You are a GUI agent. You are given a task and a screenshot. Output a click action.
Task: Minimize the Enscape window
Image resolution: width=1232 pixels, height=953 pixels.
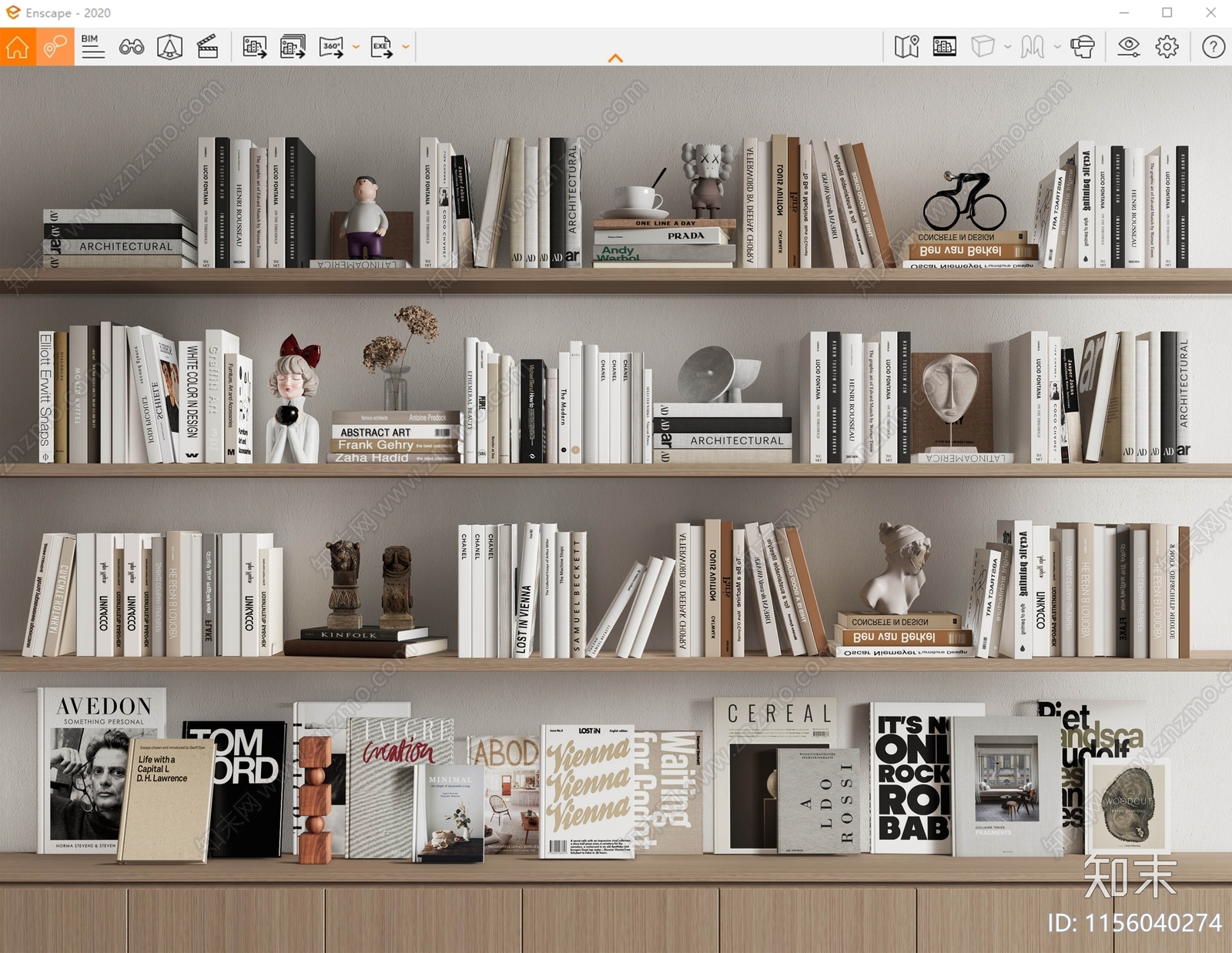coord(1124,13)
